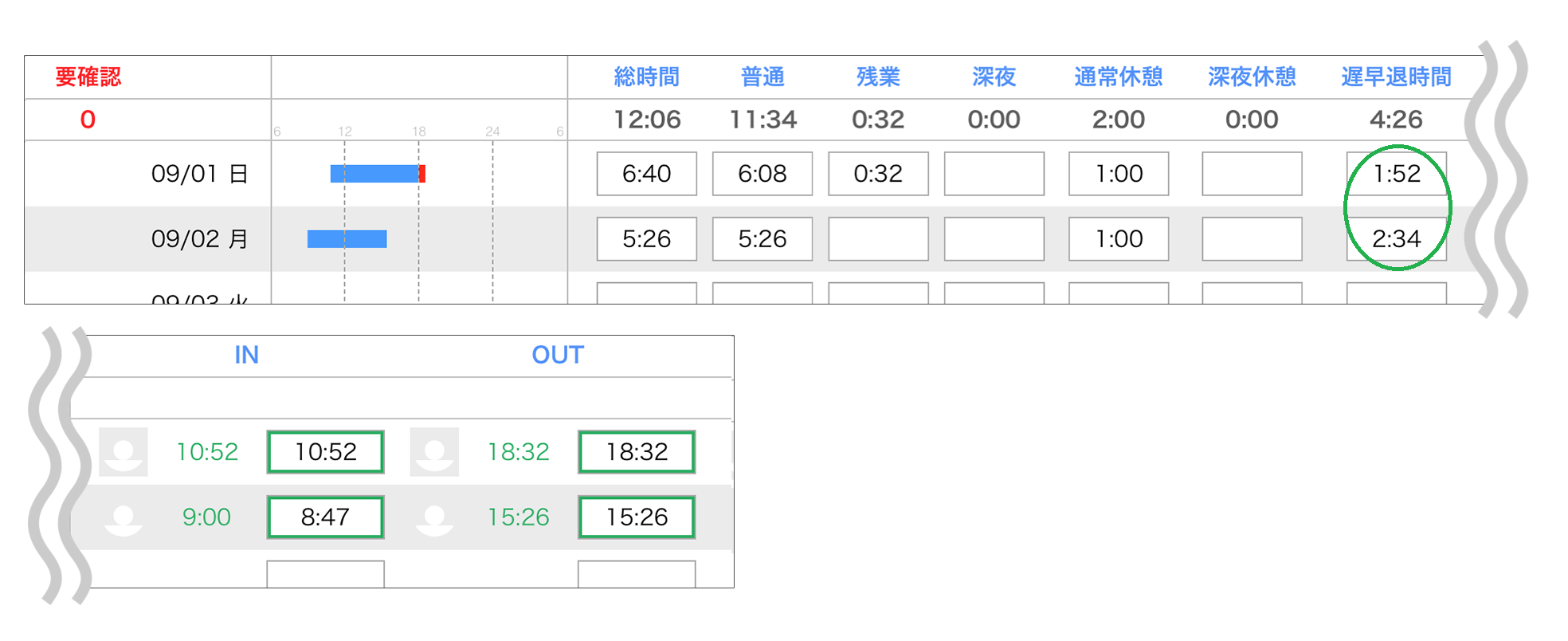Click the 総時間 field showing 6:40
Image resolution: width=1568 pixels, height=641 pixels.
coord(647,174)
